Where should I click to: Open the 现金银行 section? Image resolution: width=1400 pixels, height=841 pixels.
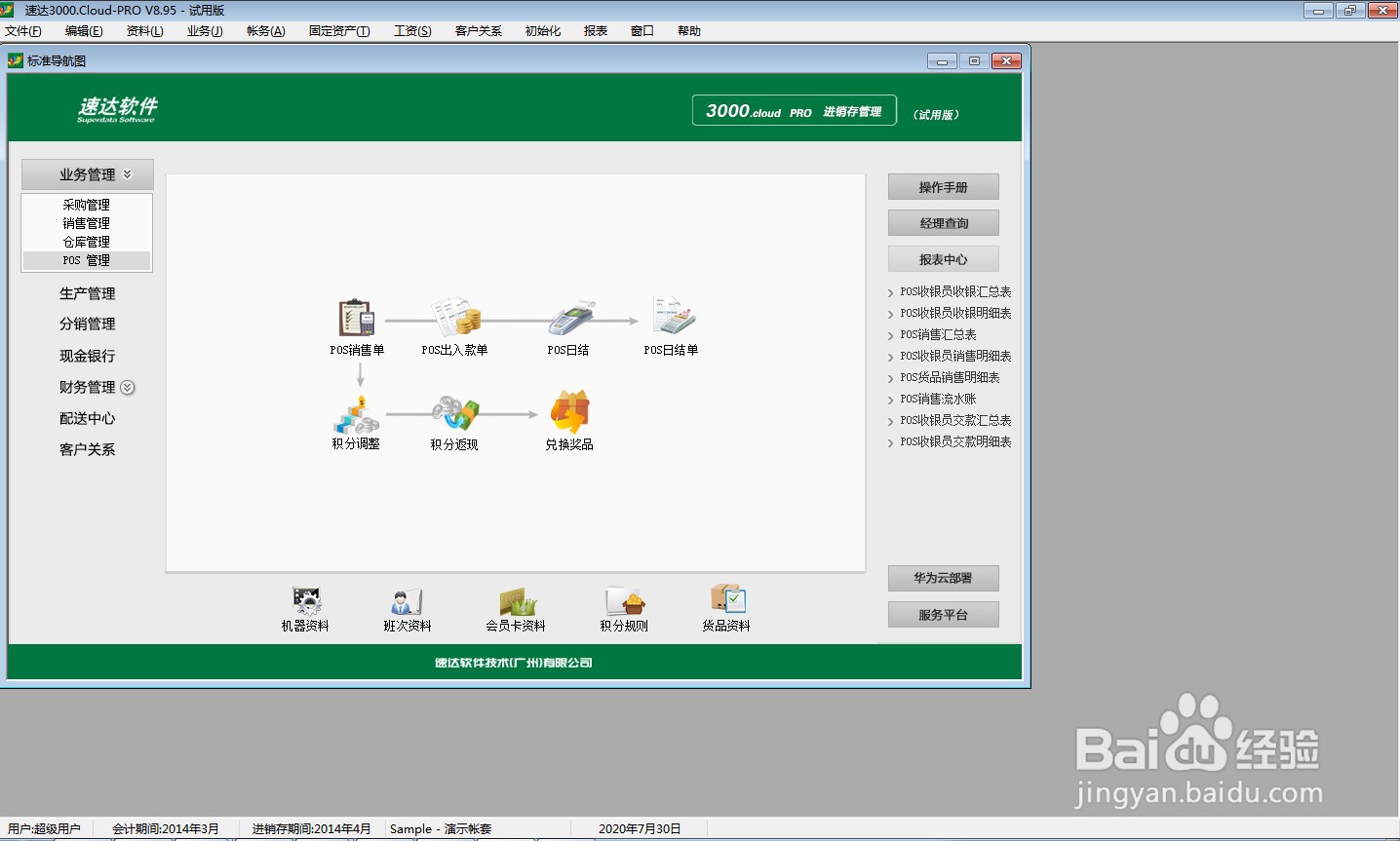pyautogui.click(x=87, y=356)
